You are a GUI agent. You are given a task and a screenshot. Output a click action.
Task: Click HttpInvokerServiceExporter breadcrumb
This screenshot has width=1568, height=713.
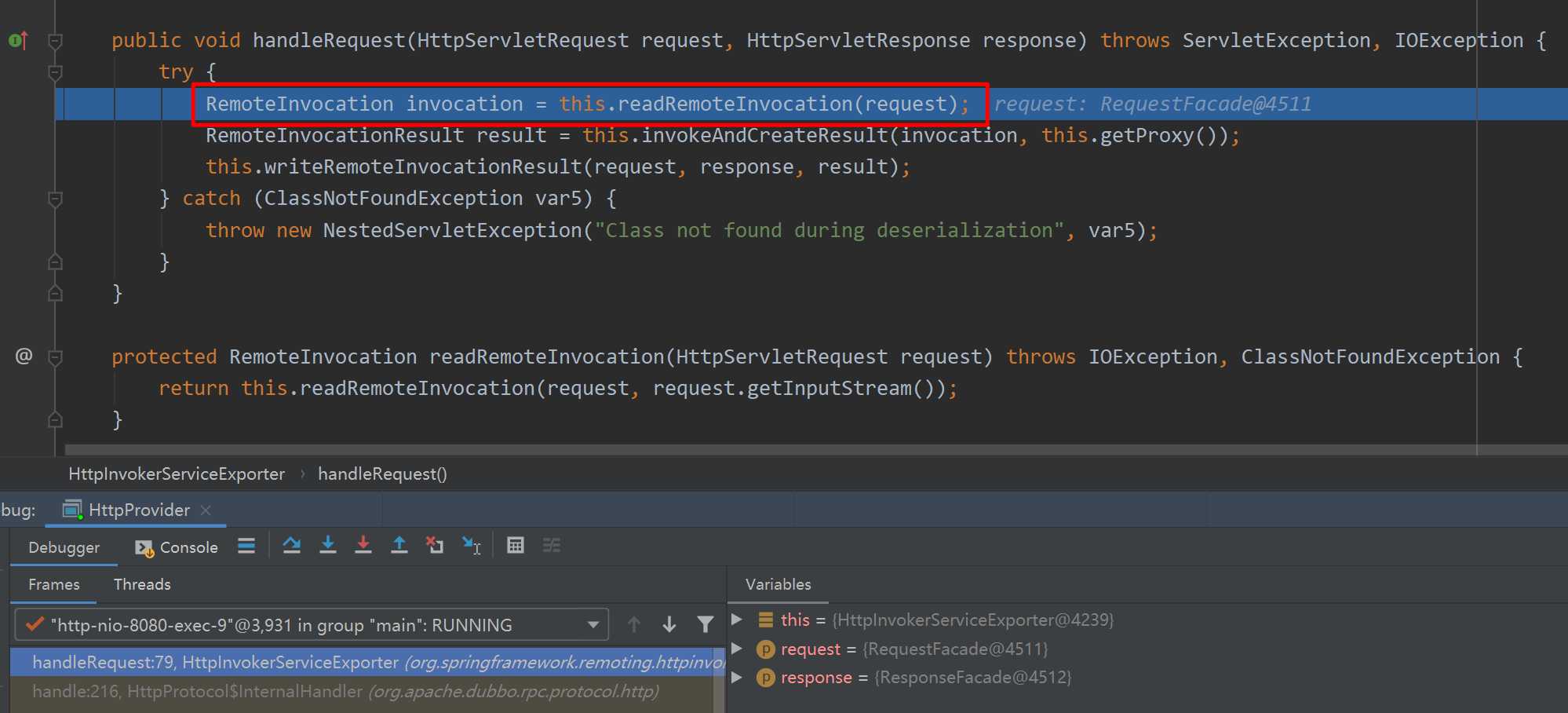pyautogui.click(x=177, y=474)
